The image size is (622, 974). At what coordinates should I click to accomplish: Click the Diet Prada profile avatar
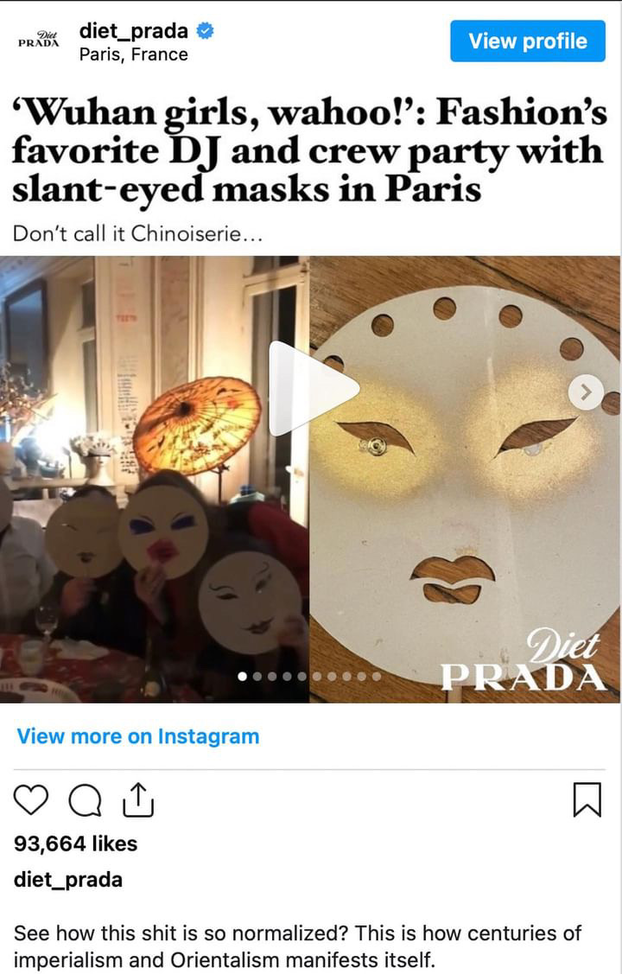(39, 39)
